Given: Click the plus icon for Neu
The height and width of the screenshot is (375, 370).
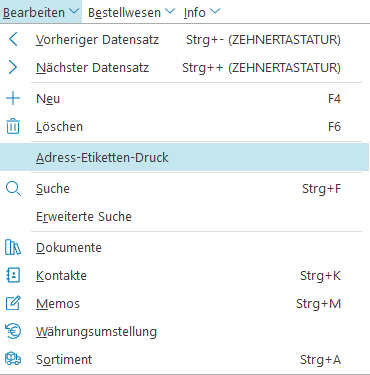Looking at the screenshot, I should click(x=13, y=98).
